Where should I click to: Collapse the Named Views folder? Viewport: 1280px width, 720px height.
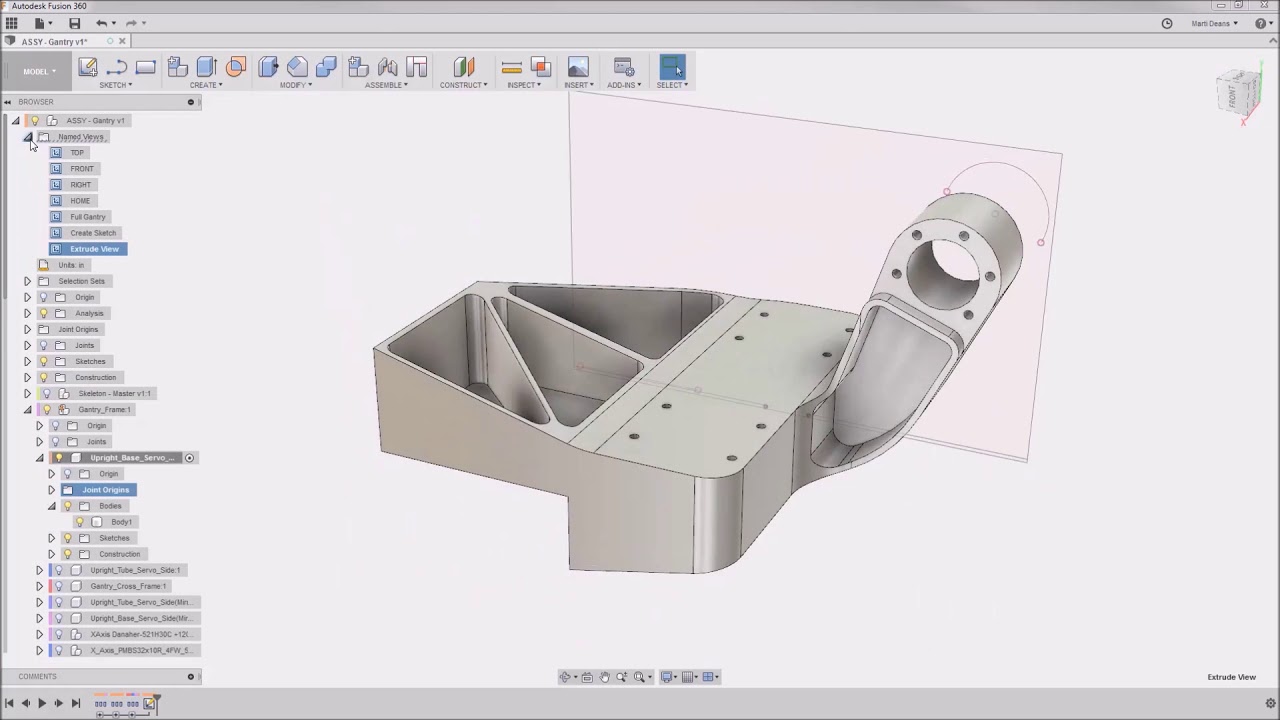(x=28, y=137)
